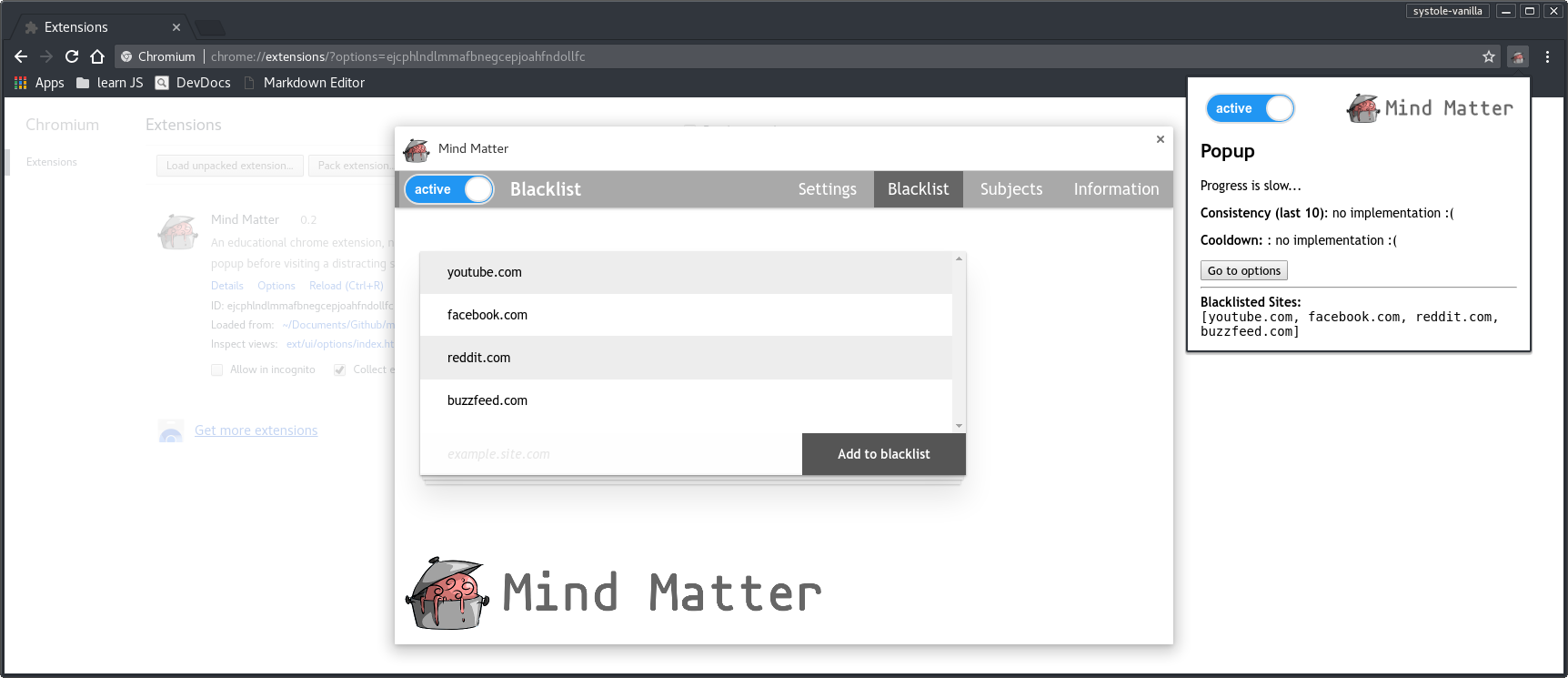Click the Mind Matter extension toolbar icon
Image resolution: width=1568 pixels, height=678 pixels.
tap(1518, 56)
